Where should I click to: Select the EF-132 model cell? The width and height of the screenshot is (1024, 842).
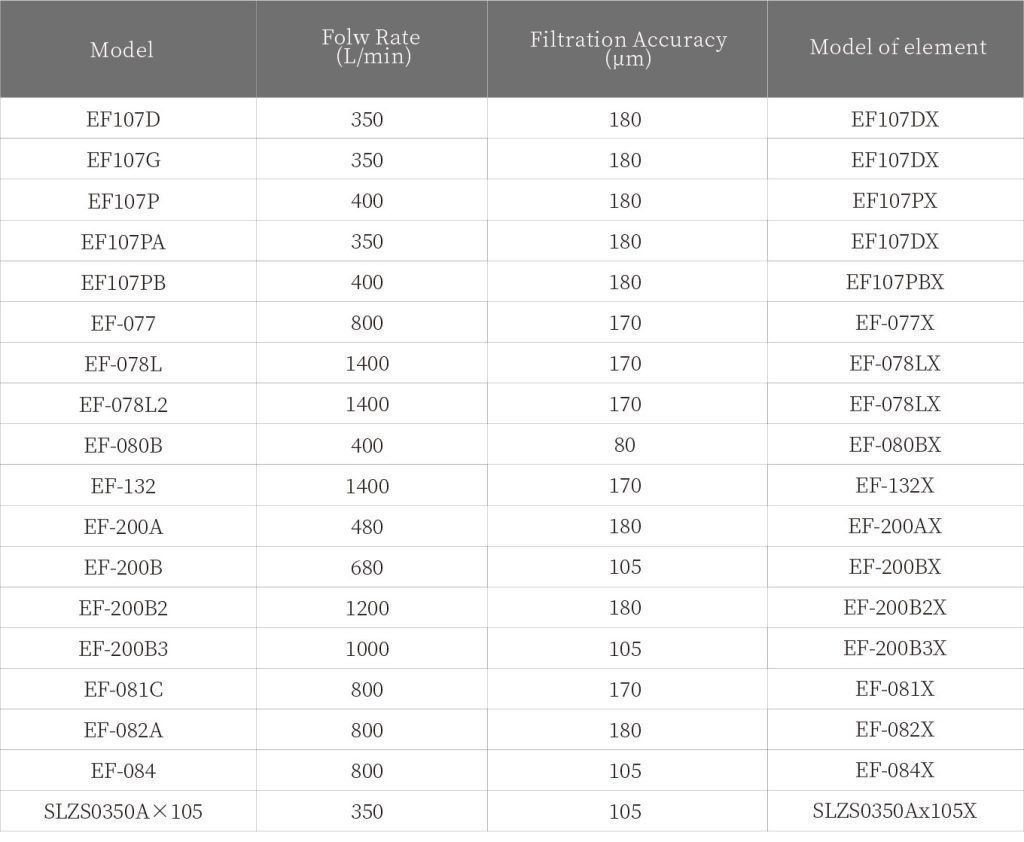pyautogui.click(x=123, y=487)
